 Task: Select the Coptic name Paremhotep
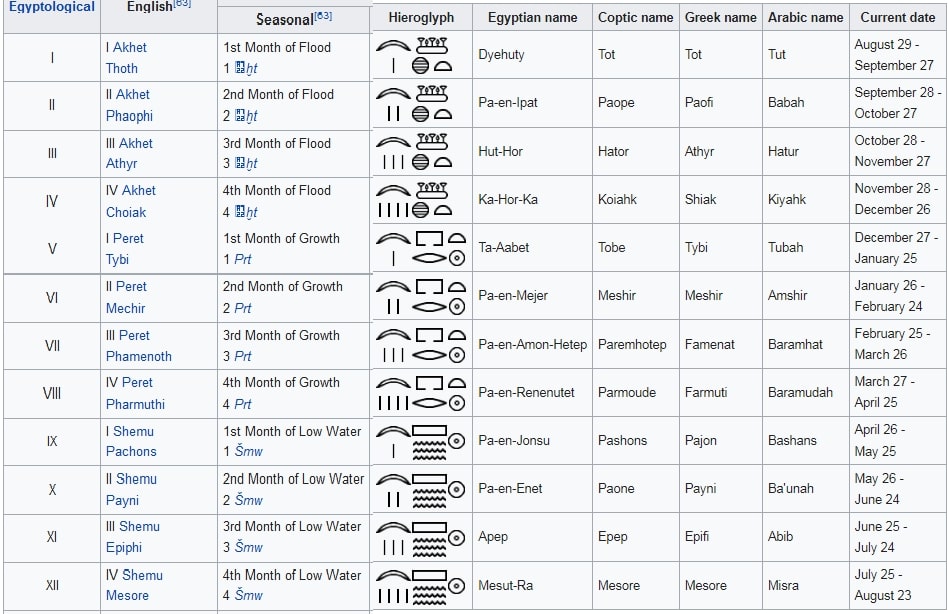coord(632,345)
